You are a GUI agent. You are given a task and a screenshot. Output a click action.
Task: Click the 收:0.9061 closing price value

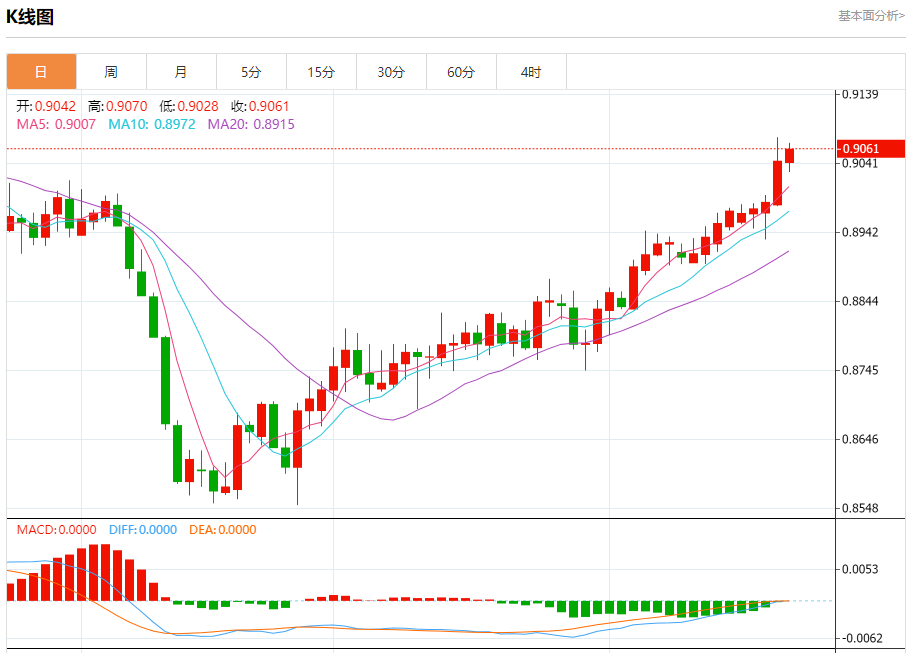pos(260,106)
